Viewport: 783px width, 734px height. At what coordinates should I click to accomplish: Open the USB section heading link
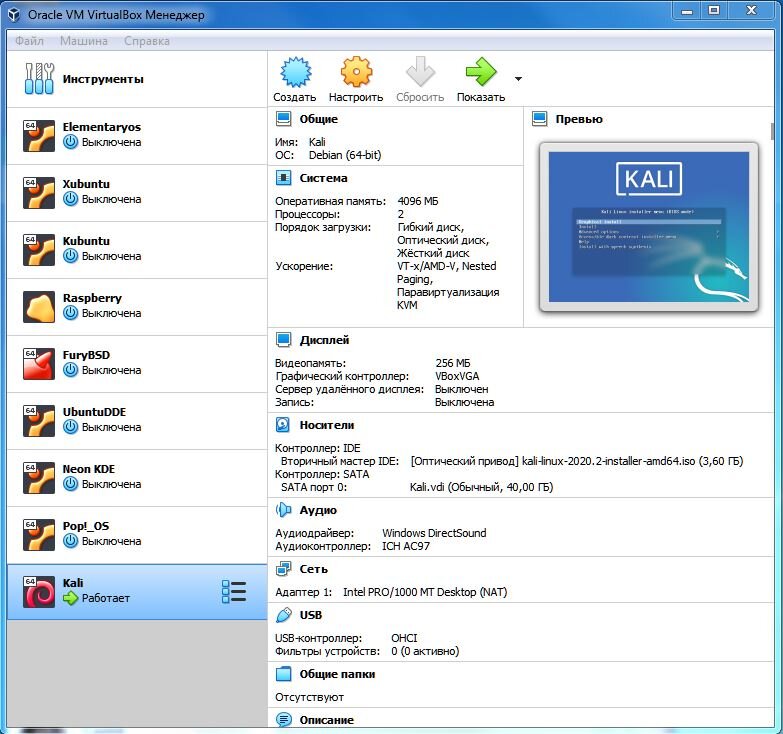(311, 615)
